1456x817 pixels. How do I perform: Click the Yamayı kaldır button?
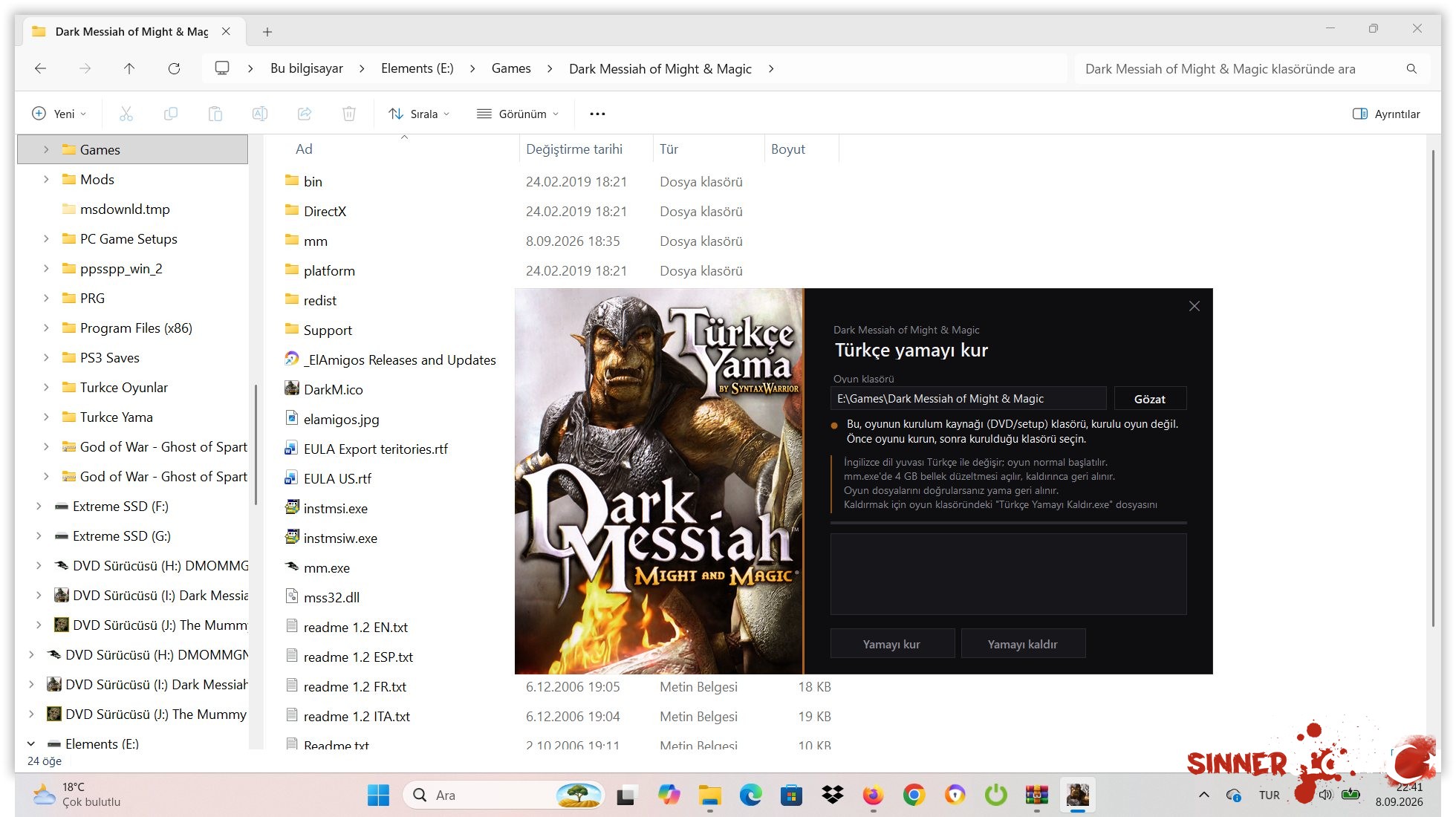(1023, 644)
